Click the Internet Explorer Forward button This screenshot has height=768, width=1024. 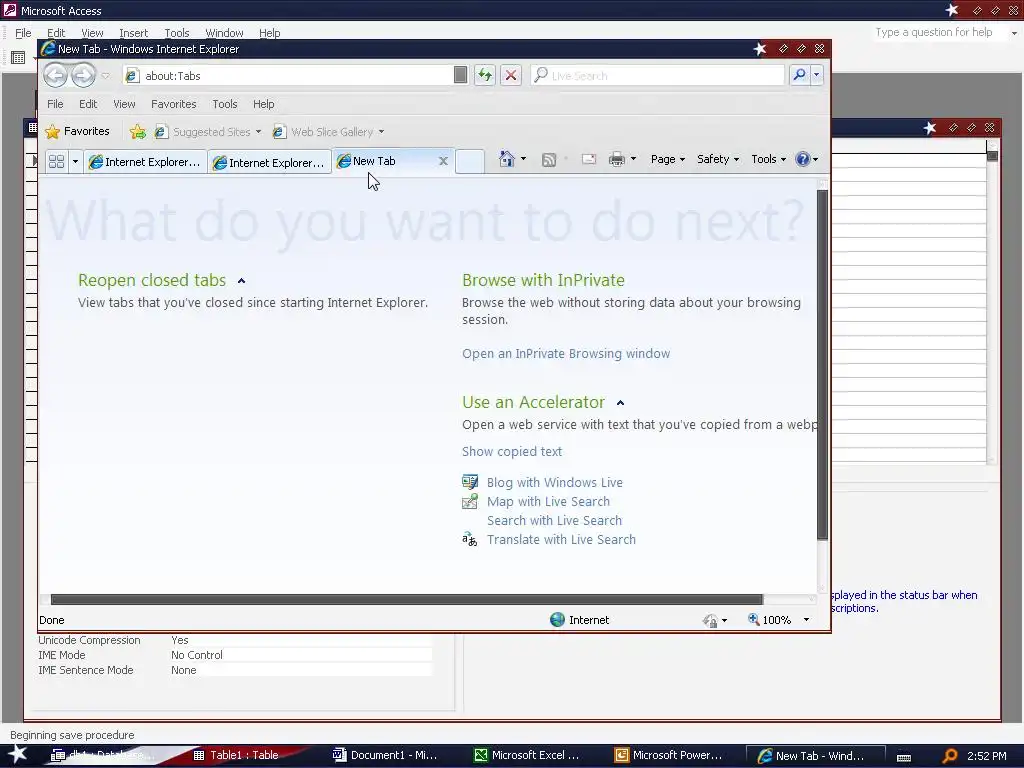[83, 75]
